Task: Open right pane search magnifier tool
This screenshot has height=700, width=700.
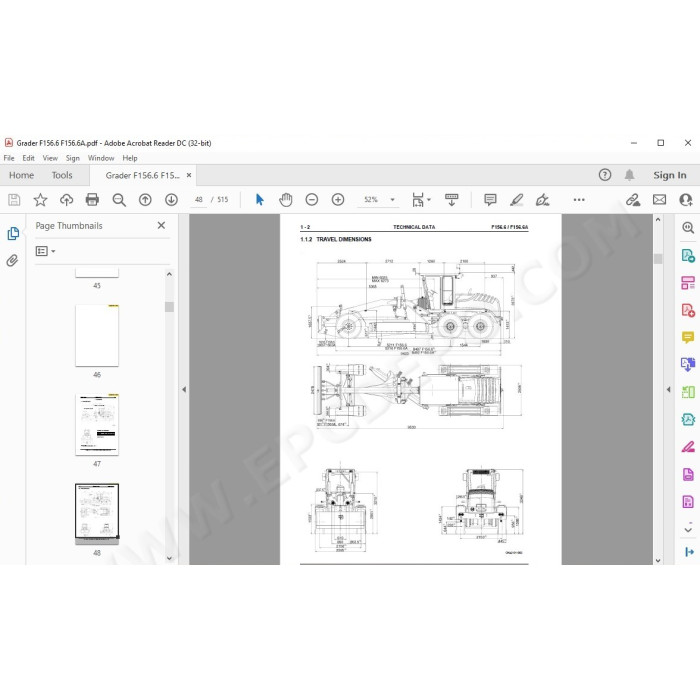Action: point(688,228)
